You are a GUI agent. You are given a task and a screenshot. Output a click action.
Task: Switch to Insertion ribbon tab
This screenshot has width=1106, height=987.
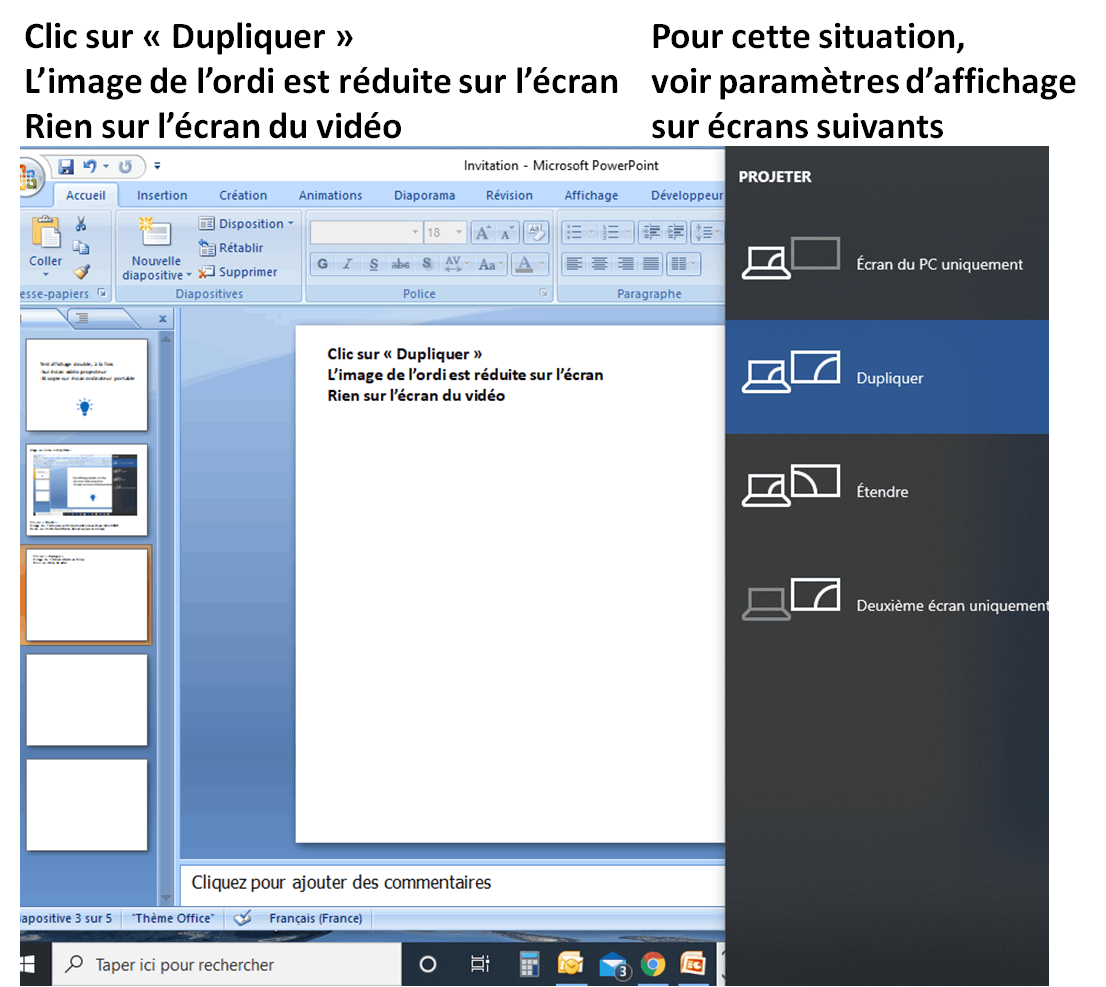[x=162, y=195]
